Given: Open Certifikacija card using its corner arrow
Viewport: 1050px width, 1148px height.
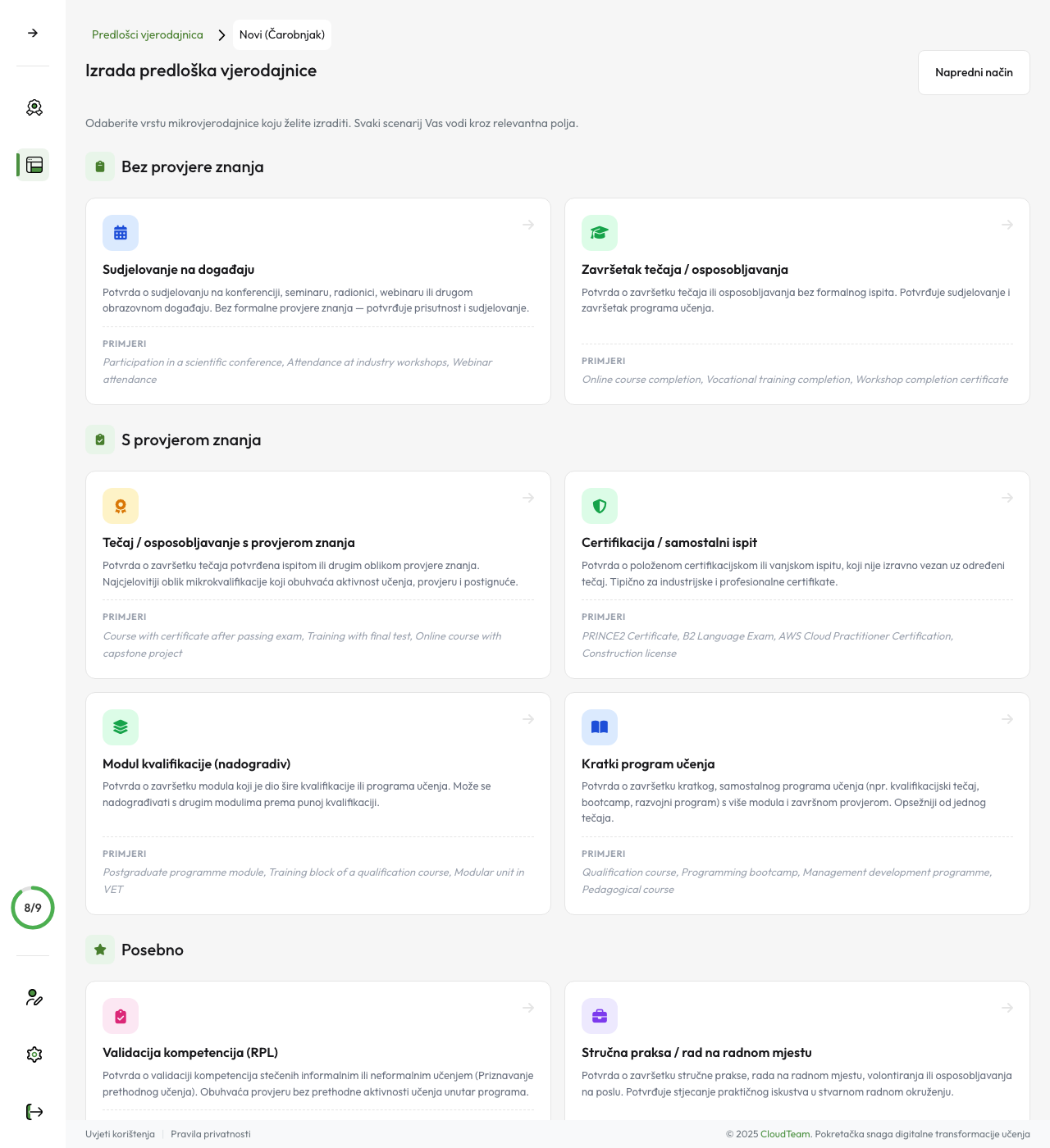Looking at the screenshot, I should point(1007,497).
